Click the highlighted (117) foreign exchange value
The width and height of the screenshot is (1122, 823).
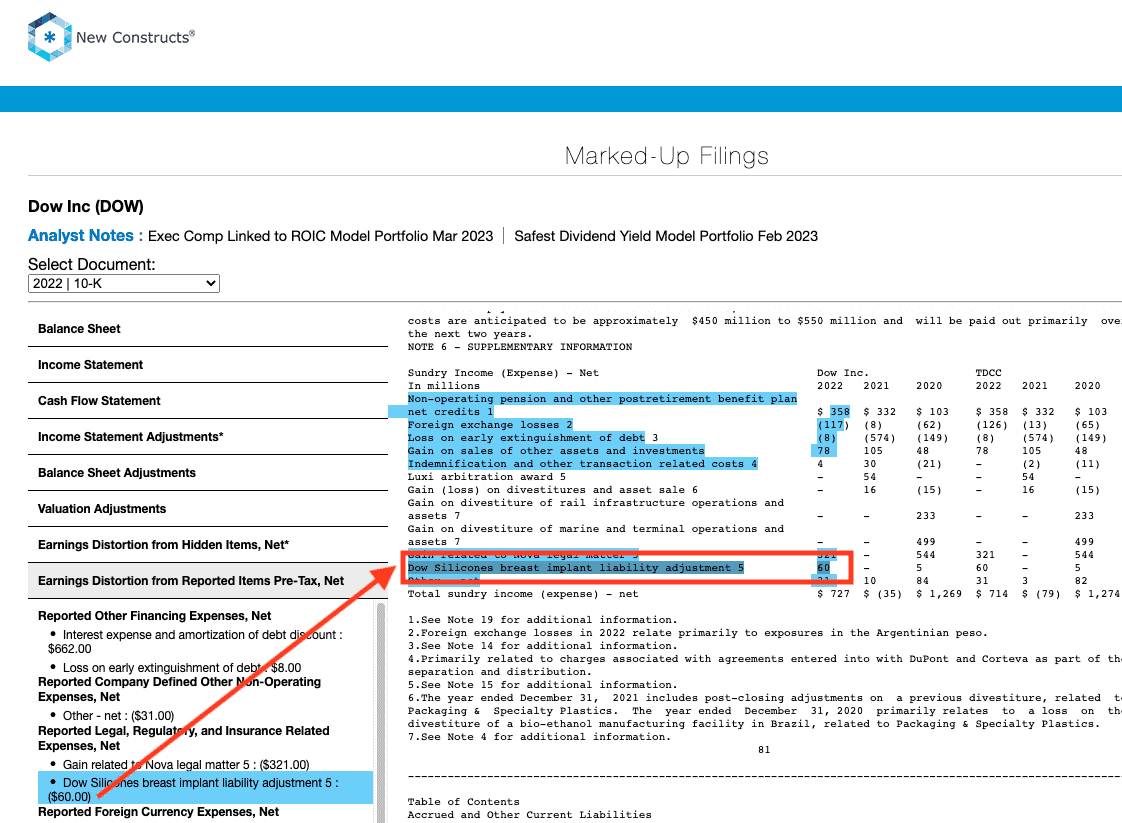tap(833, 425)
